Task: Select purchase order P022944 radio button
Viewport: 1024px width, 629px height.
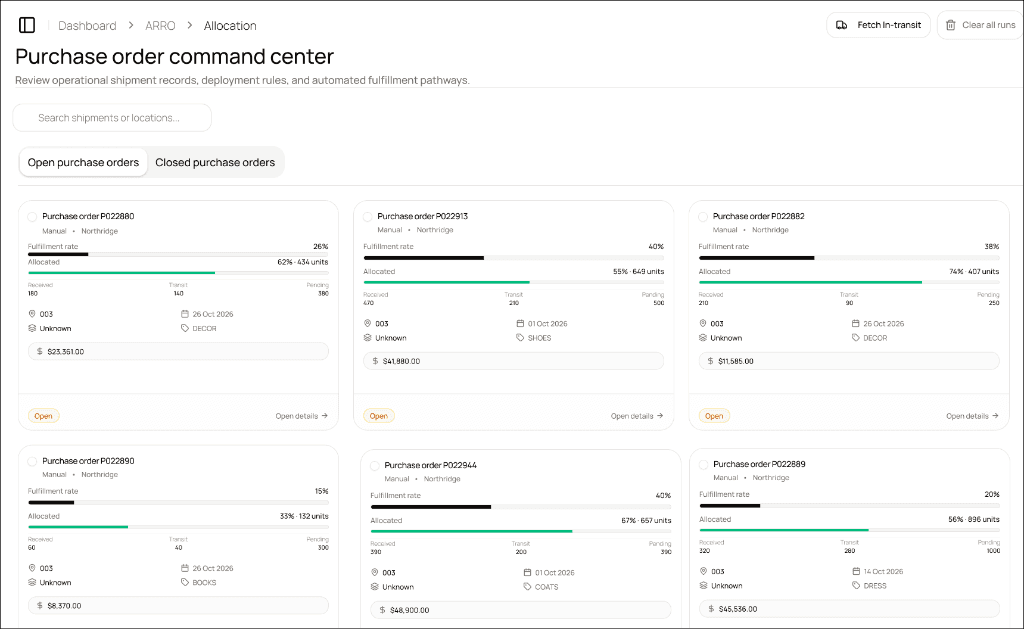Action: coord(375,466)
